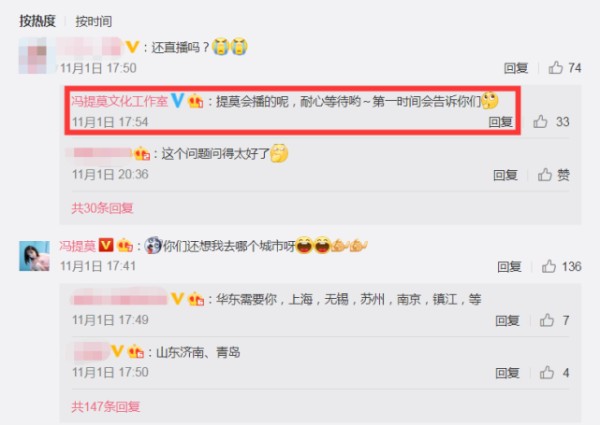Image resolution: width=600 pixels, height=425 pixels.
Task: Open the 冯提莫 username link
Action: [x=77, y=246]
